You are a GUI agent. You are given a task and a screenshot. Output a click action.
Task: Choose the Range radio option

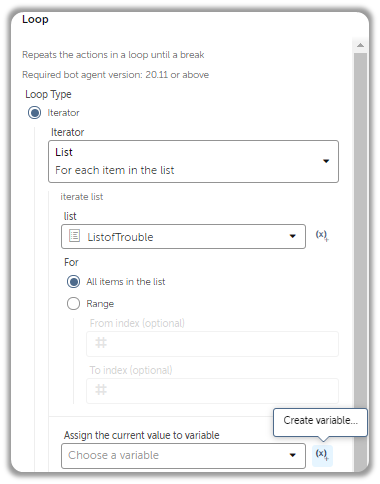point(73,304)
